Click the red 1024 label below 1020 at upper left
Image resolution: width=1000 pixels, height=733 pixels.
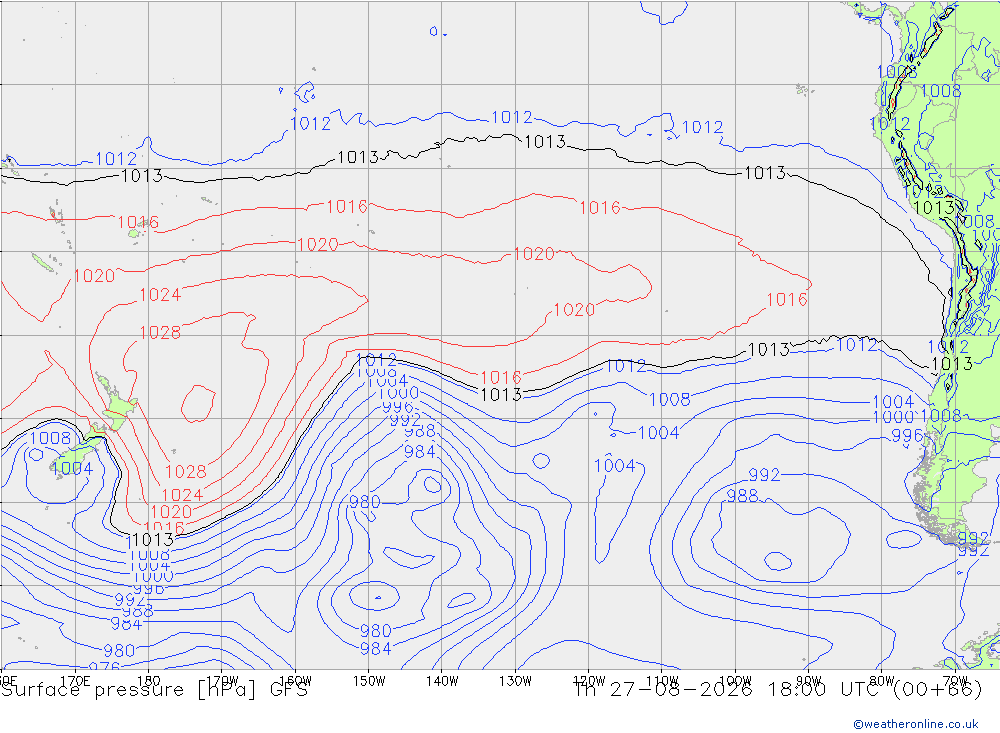[160, 295]
